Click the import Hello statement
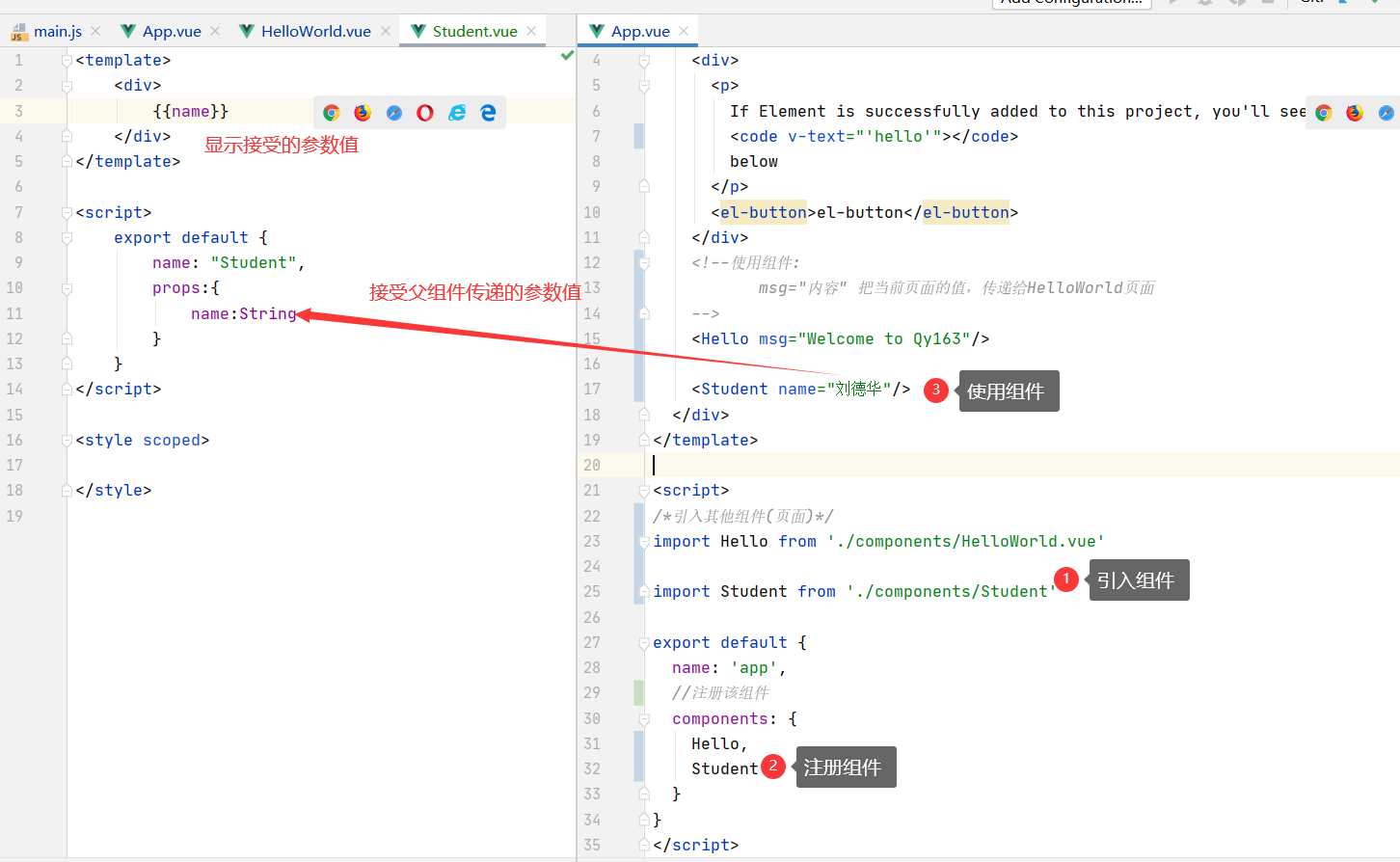The height and width of the screenshot is (862, 1400). [879, 541]
